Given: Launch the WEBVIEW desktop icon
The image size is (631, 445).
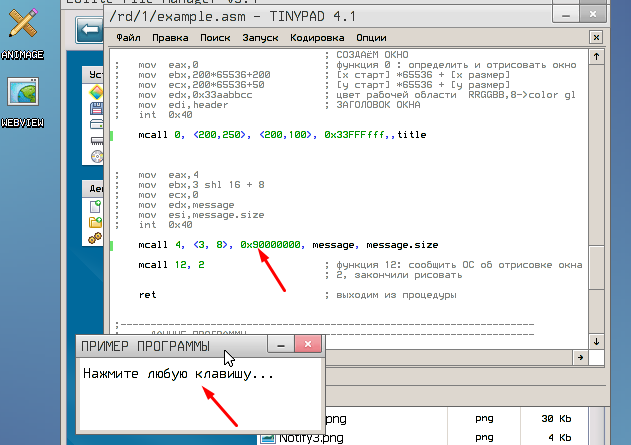Looking at the screenshot, I should click(22, 94).
